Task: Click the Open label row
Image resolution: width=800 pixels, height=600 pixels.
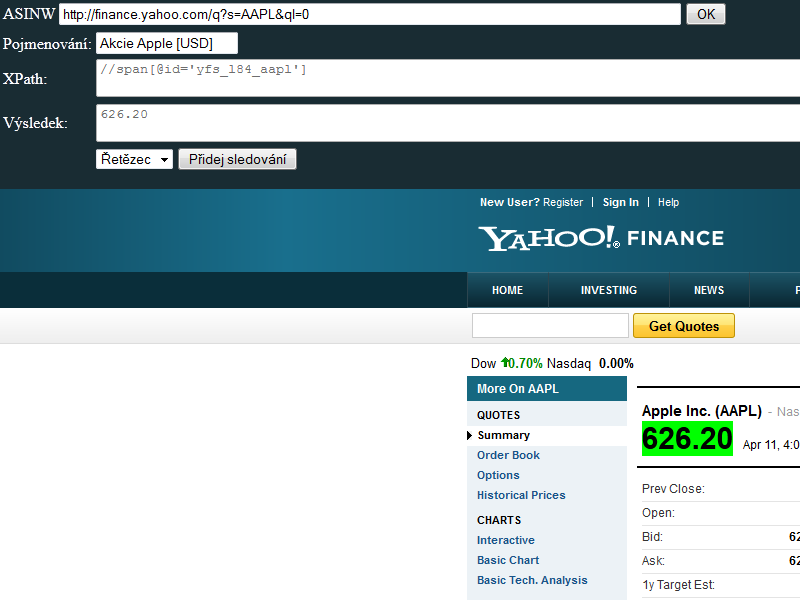Action: [x=658, y=513]
